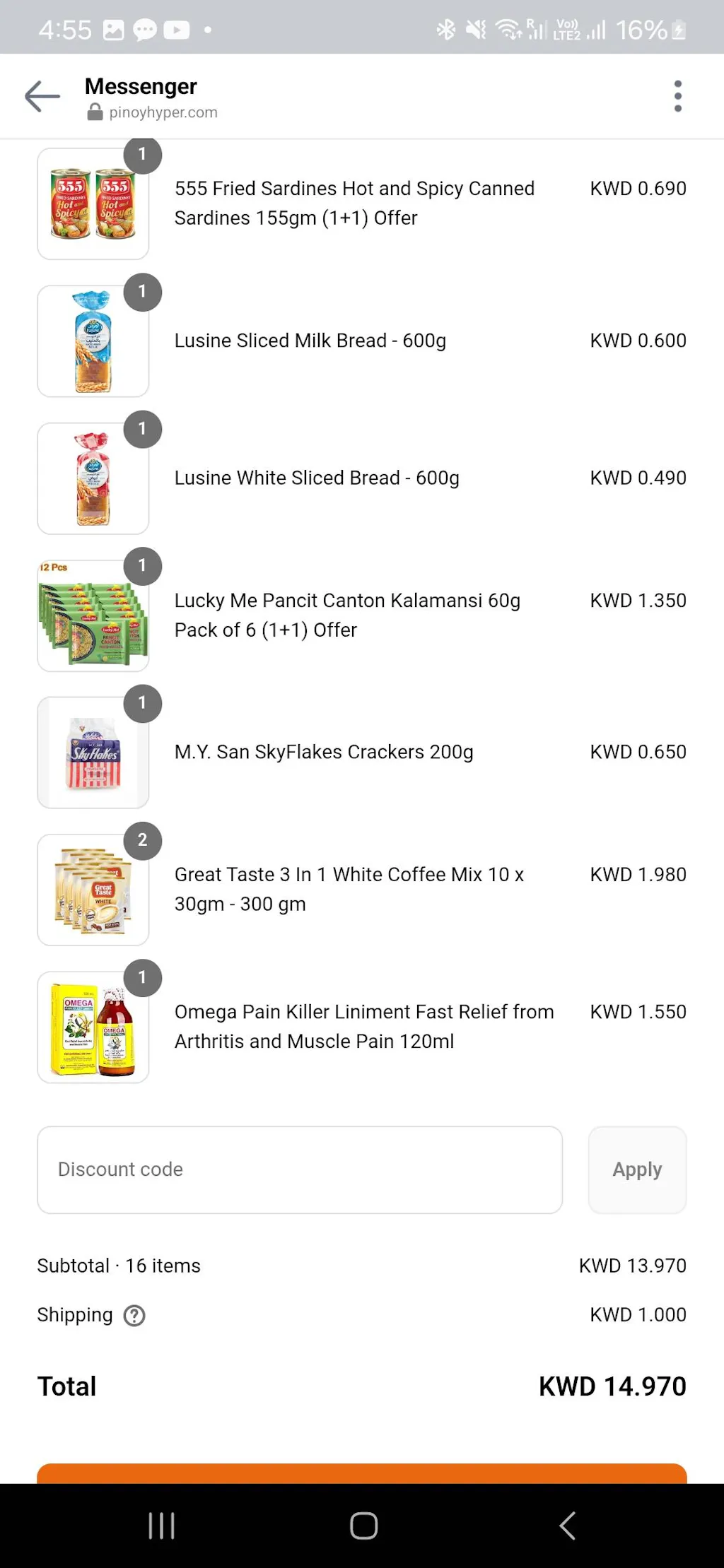This screenshot has width=724, height=1568.
Task: Tap the Lusine White Sliced Bread thumbnail
Action: (x=93, y=478)
